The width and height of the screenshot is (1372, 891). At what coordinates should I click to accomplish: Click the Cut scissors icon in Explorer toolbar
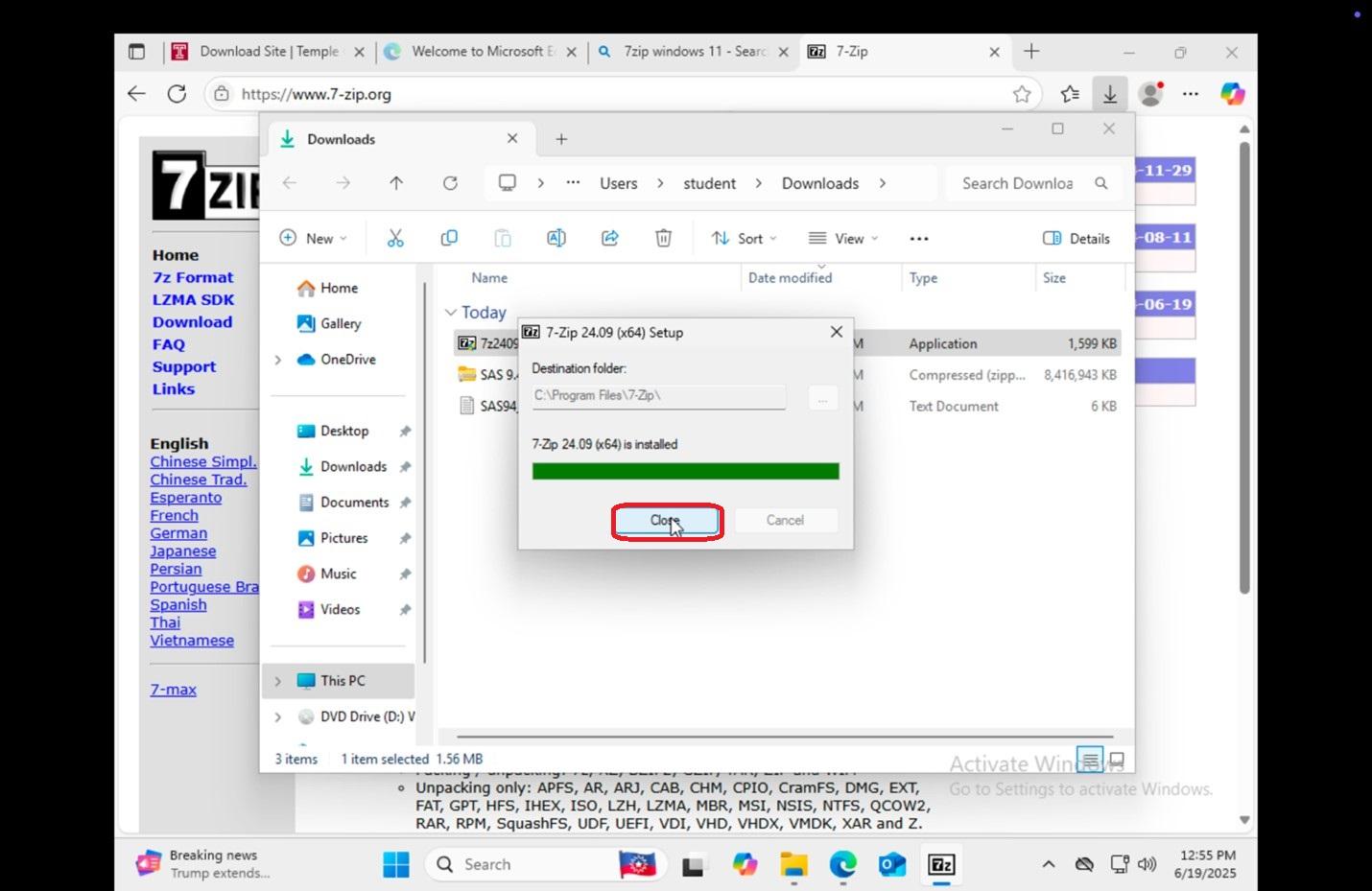coord(395,239)
